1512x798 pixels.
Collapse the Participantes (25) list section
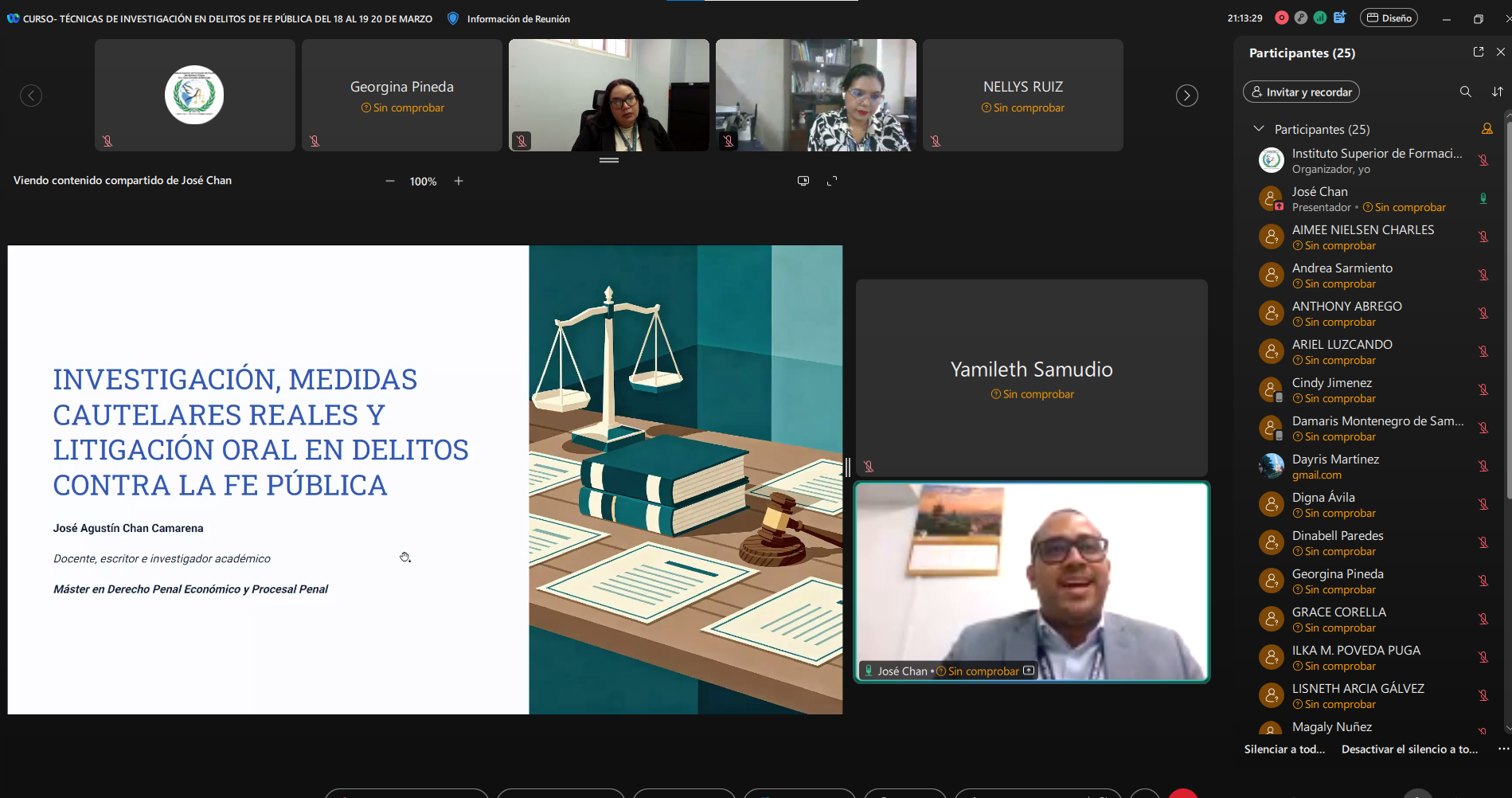click(1258, 129)
